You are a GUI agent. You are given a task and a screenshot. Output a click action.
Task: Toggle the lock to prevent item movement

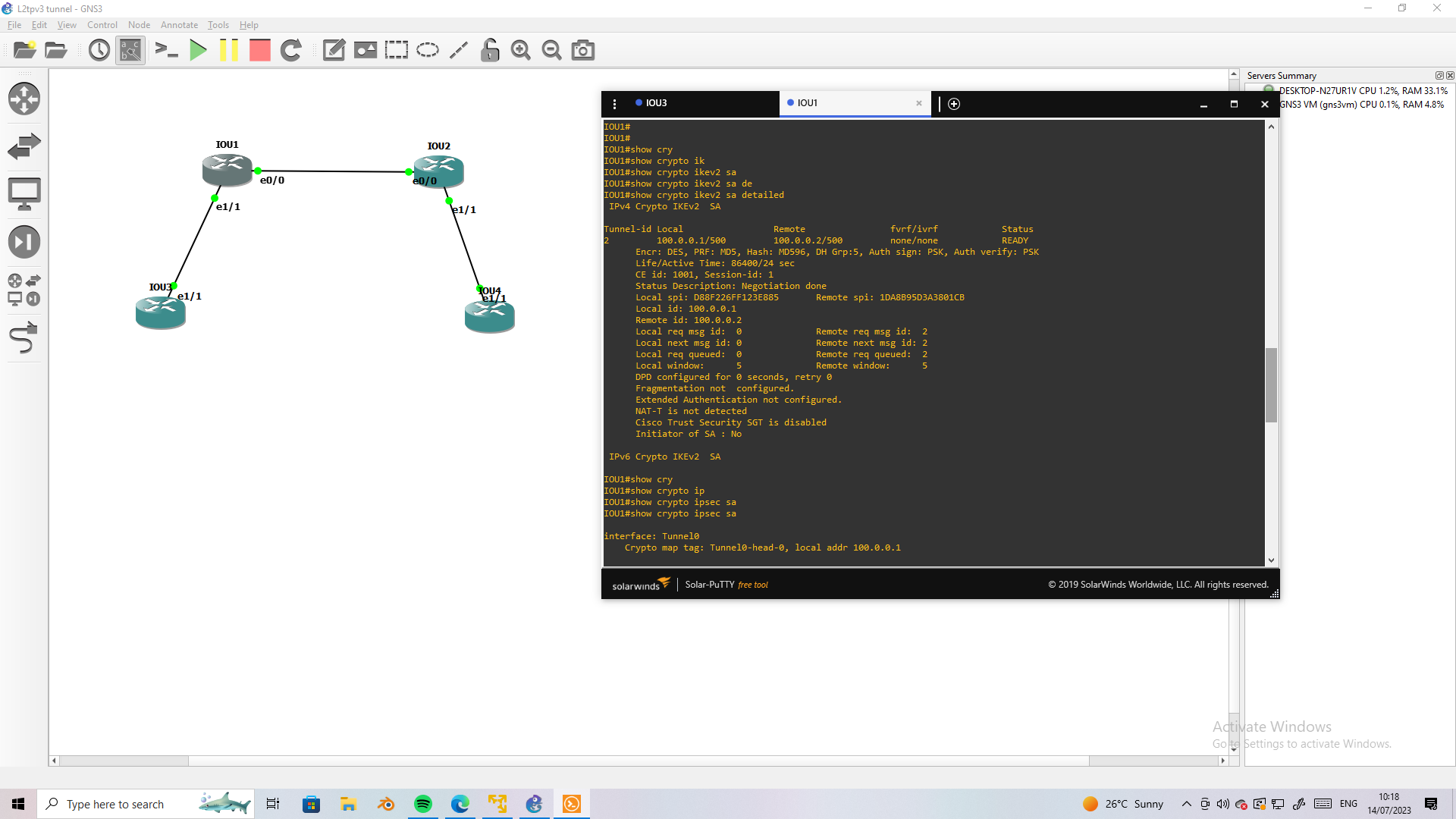pos(490,50)
